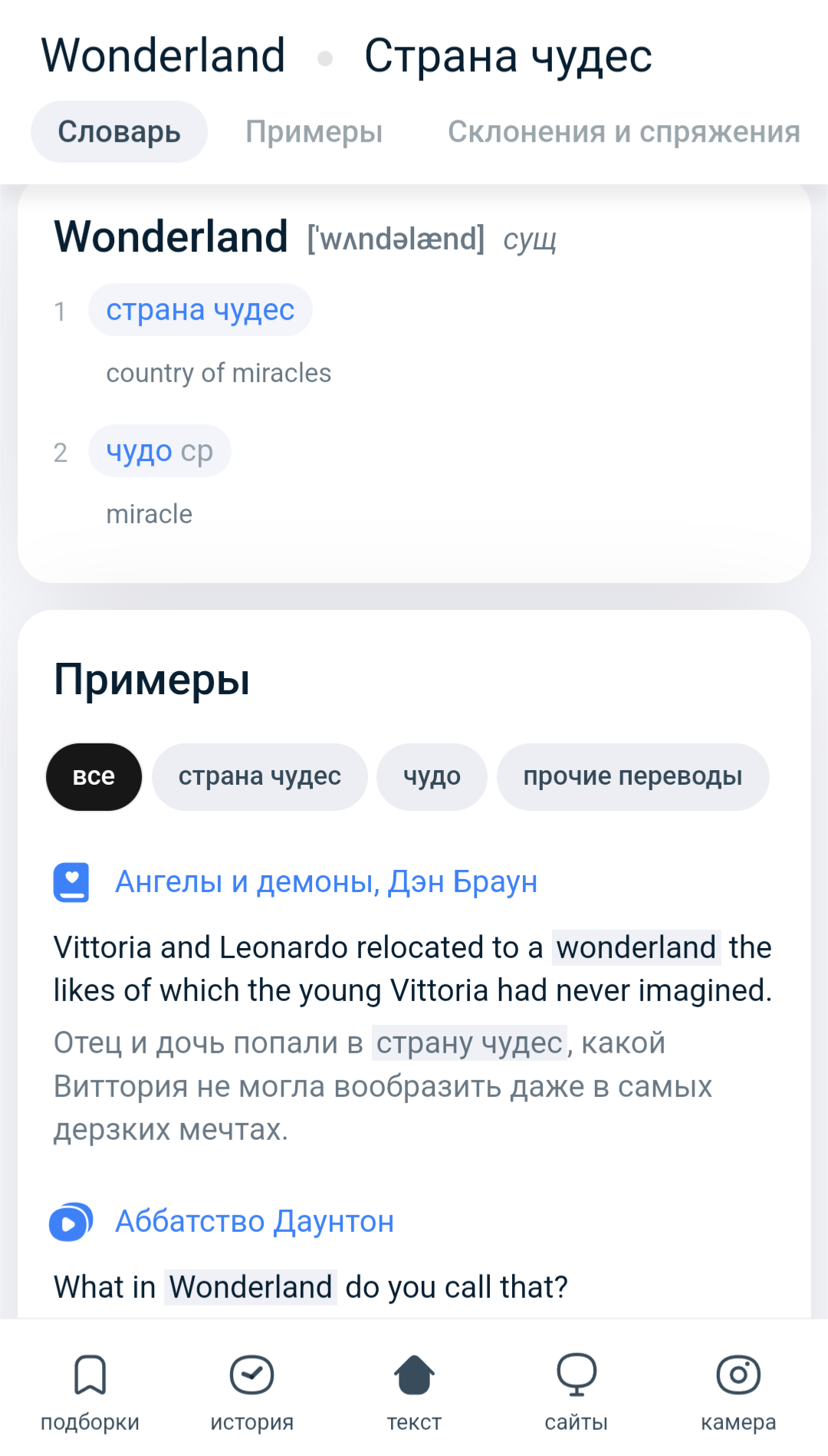Open the история clock icon

tap(251, 1375)
